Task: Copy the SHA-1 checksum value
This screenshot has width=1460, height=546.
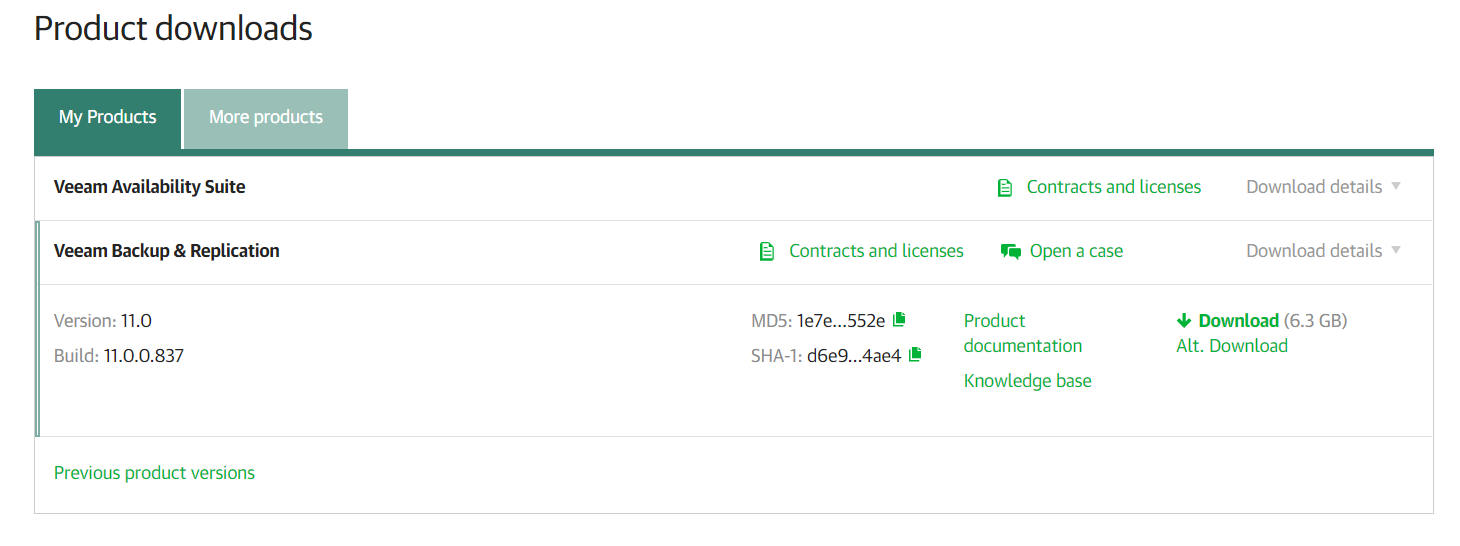Action: pyautogui.click(x=915, y=354)
